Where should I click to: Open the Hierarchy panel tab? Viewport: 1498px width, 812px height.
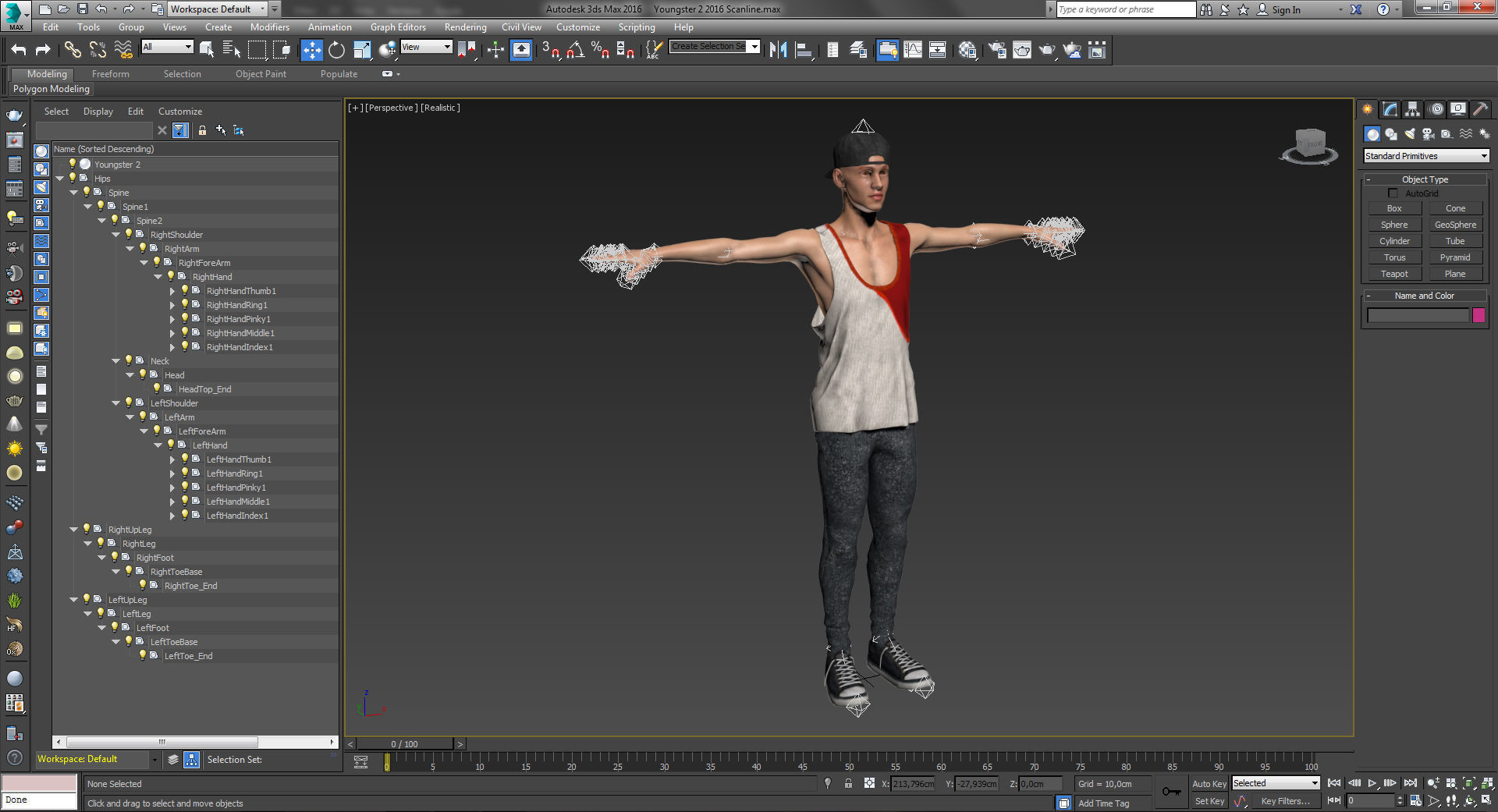coord(1412,109)
